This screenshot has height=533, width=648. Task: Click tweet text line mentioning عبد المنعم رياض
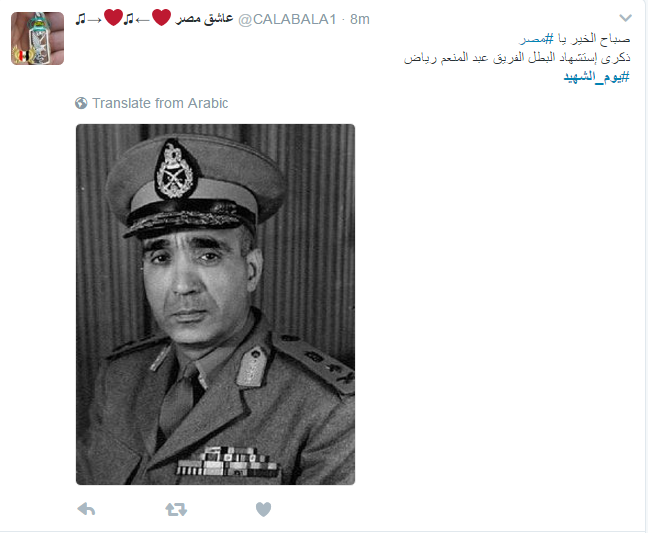click(x=517, y=58)
